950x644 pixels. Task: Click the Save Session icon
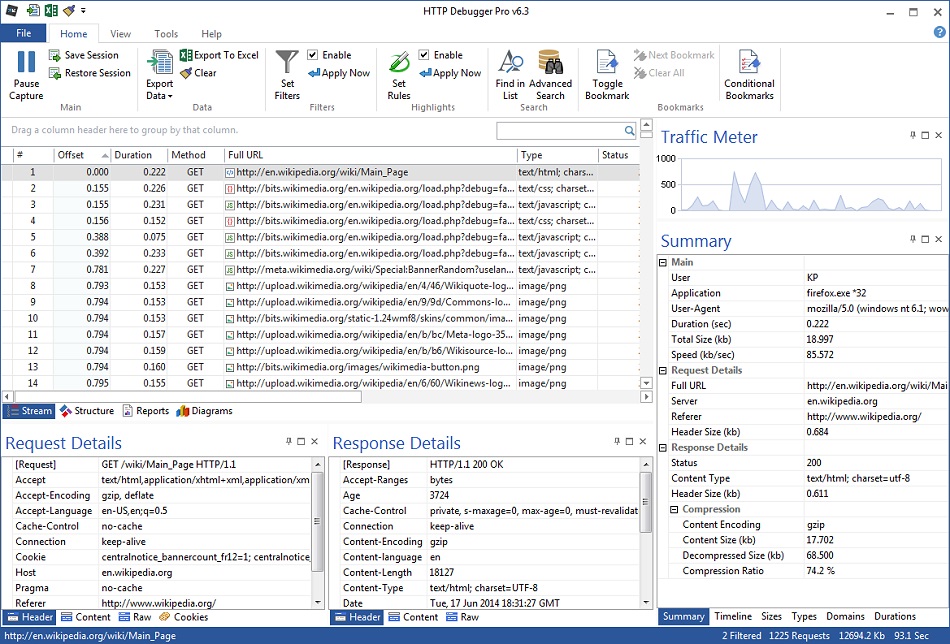click(55, 55)
